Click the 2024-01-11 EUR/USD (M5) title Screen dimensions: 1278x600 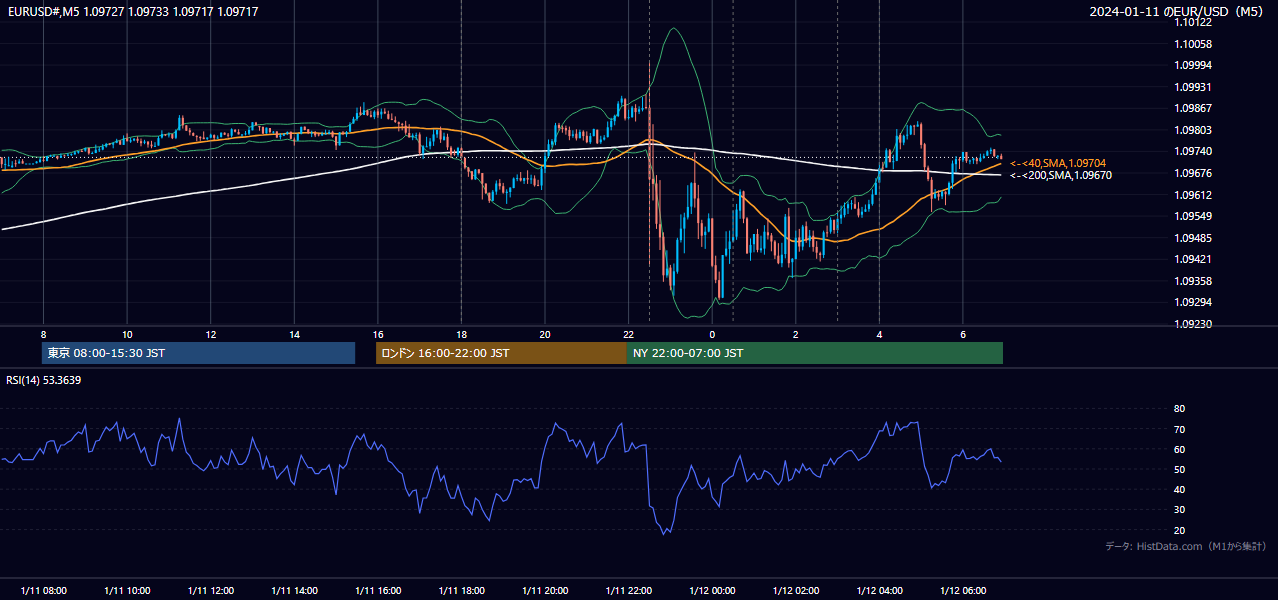pyautogui.click(x=1178, y=11)
